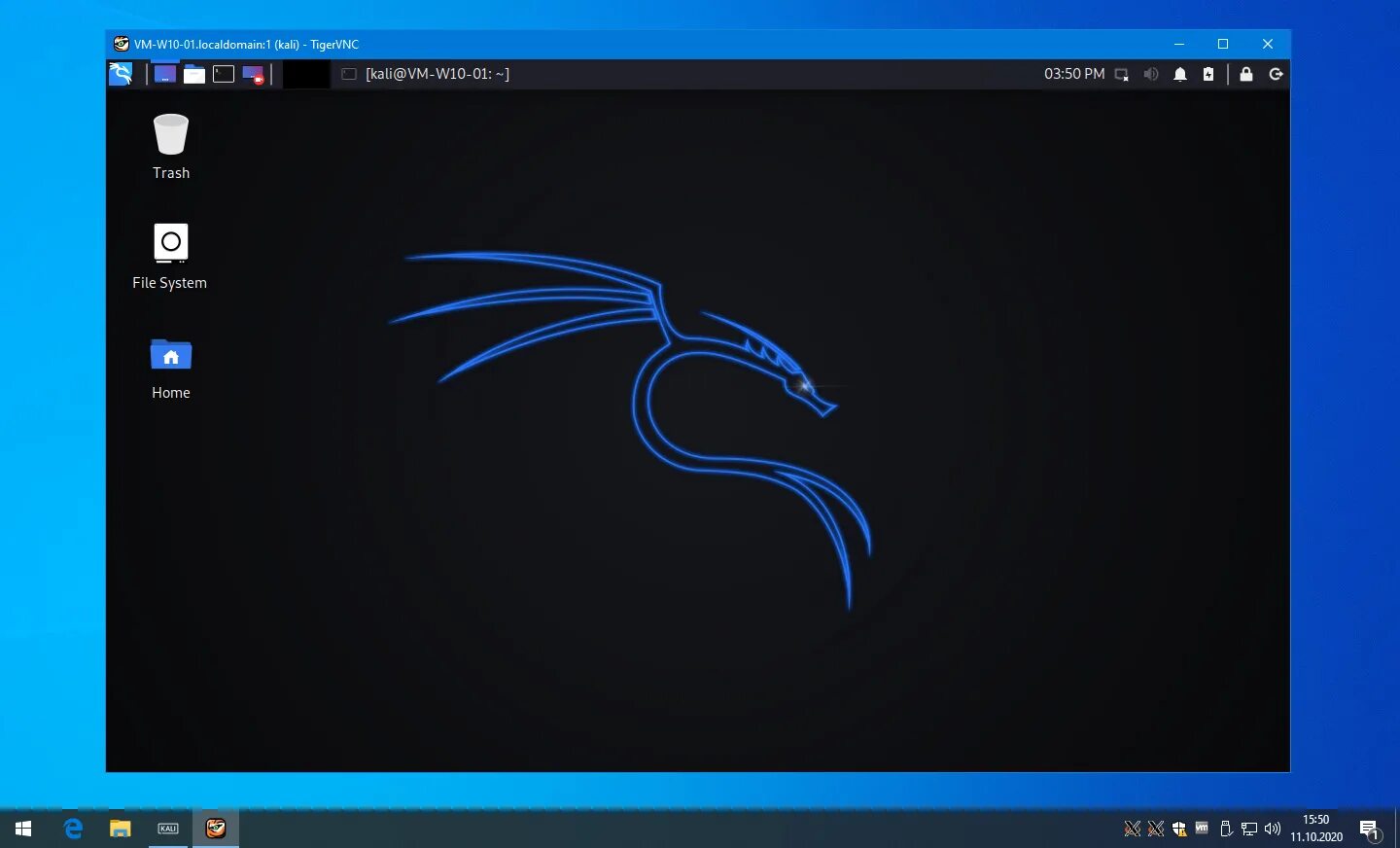Click the show desktop launcher in Kali panel

165,74
